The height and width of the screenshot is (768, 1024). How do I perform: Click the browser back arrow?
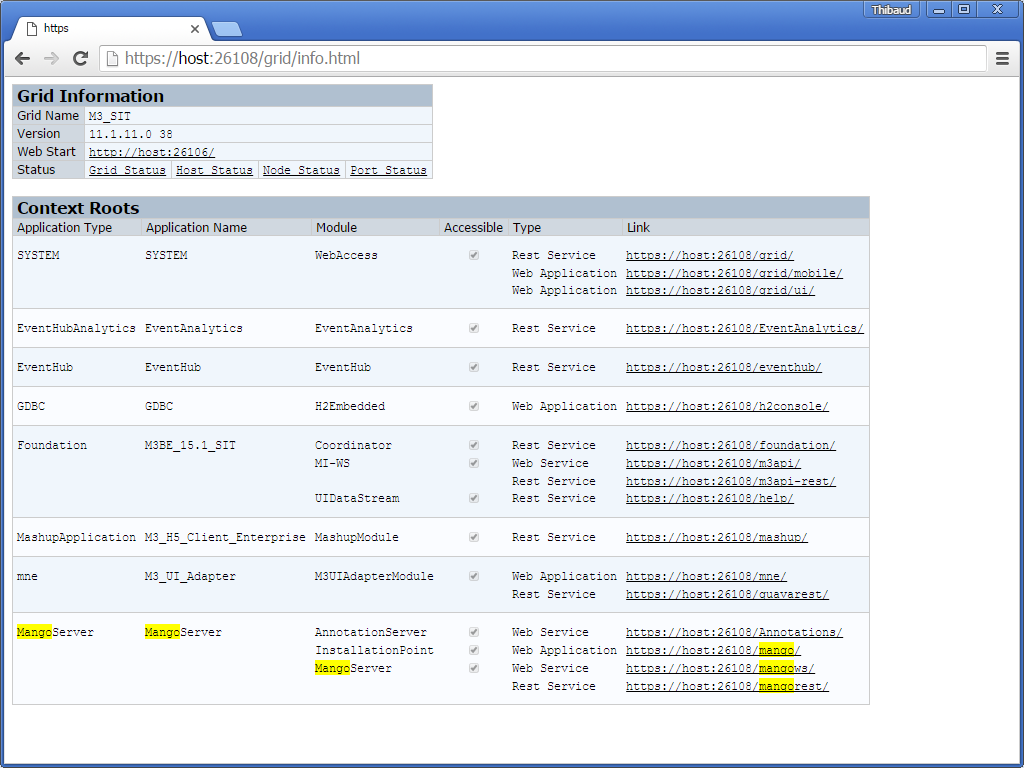(22, 59)
